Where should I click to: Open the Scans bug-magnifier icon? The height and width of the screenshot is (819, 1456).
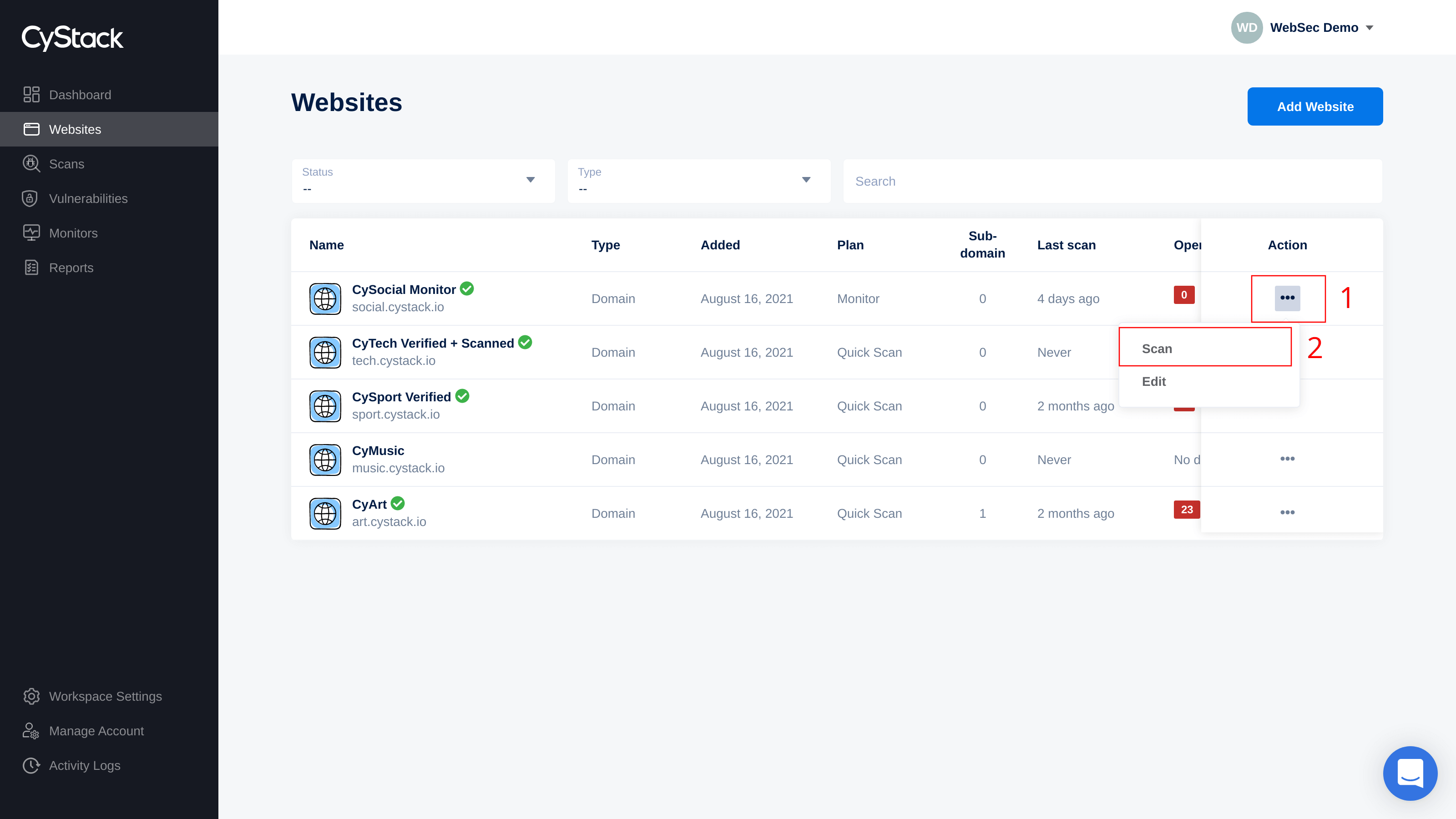(x=32, y=164)
